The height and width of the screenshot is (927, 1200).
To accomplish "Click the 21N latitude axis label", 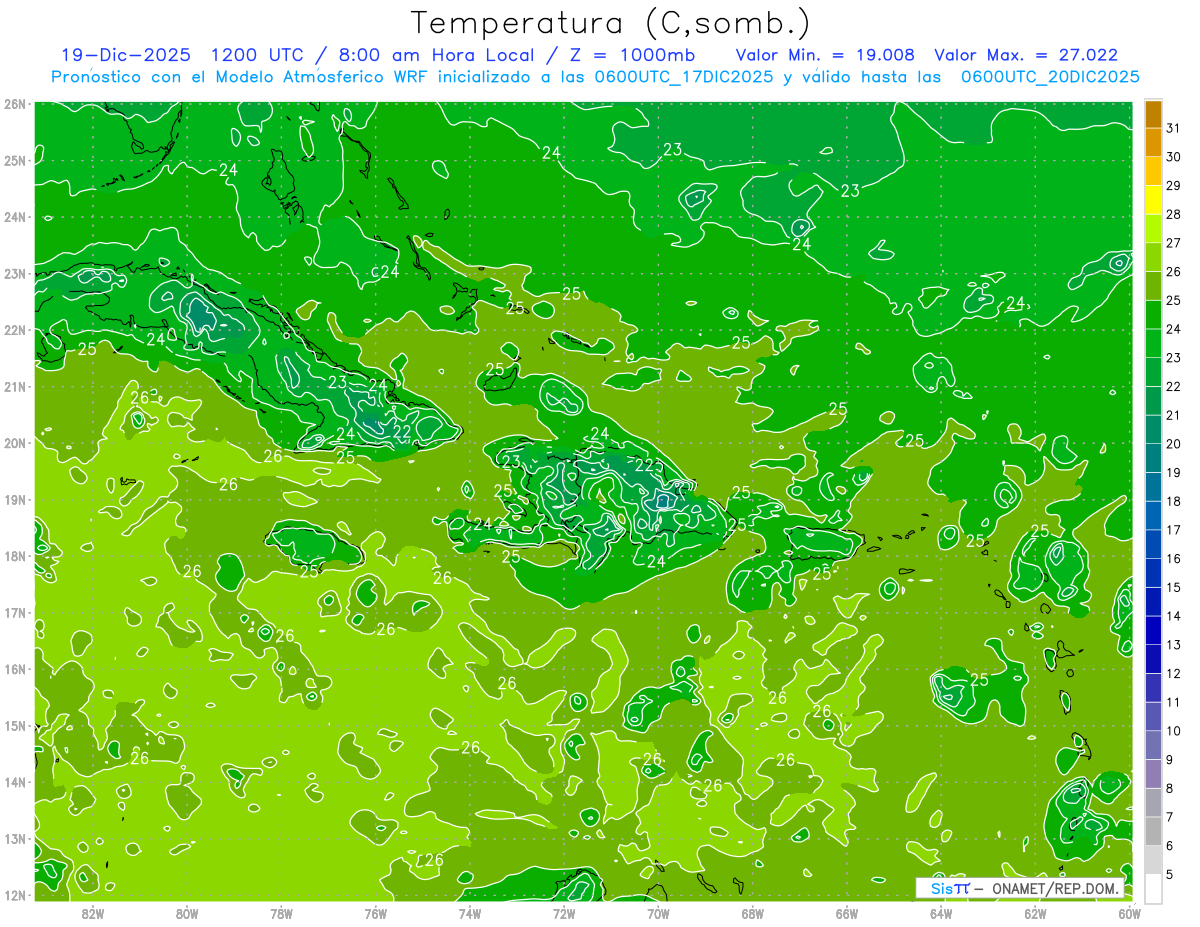I will [x=15, y=386].
